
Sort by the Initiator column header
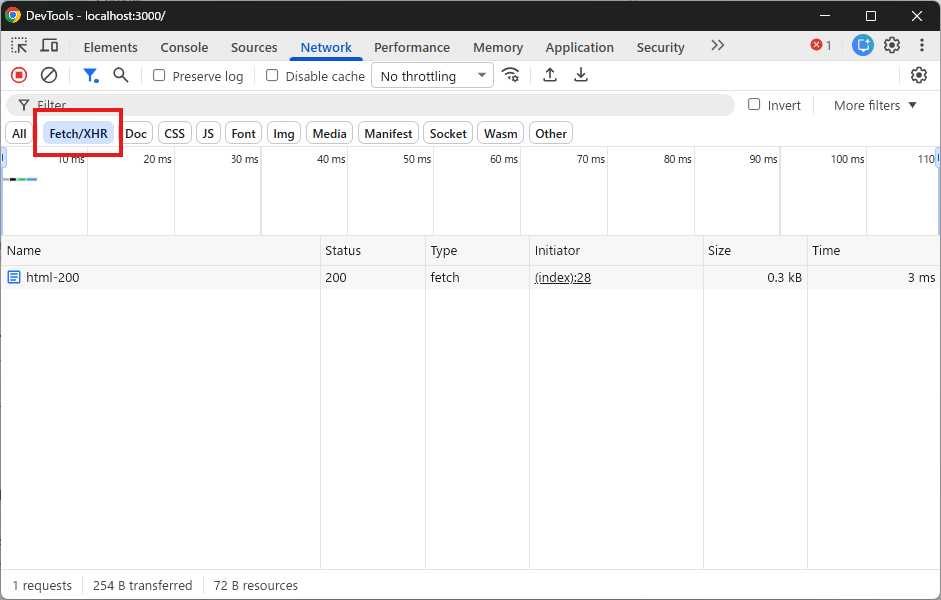point(616,251)
